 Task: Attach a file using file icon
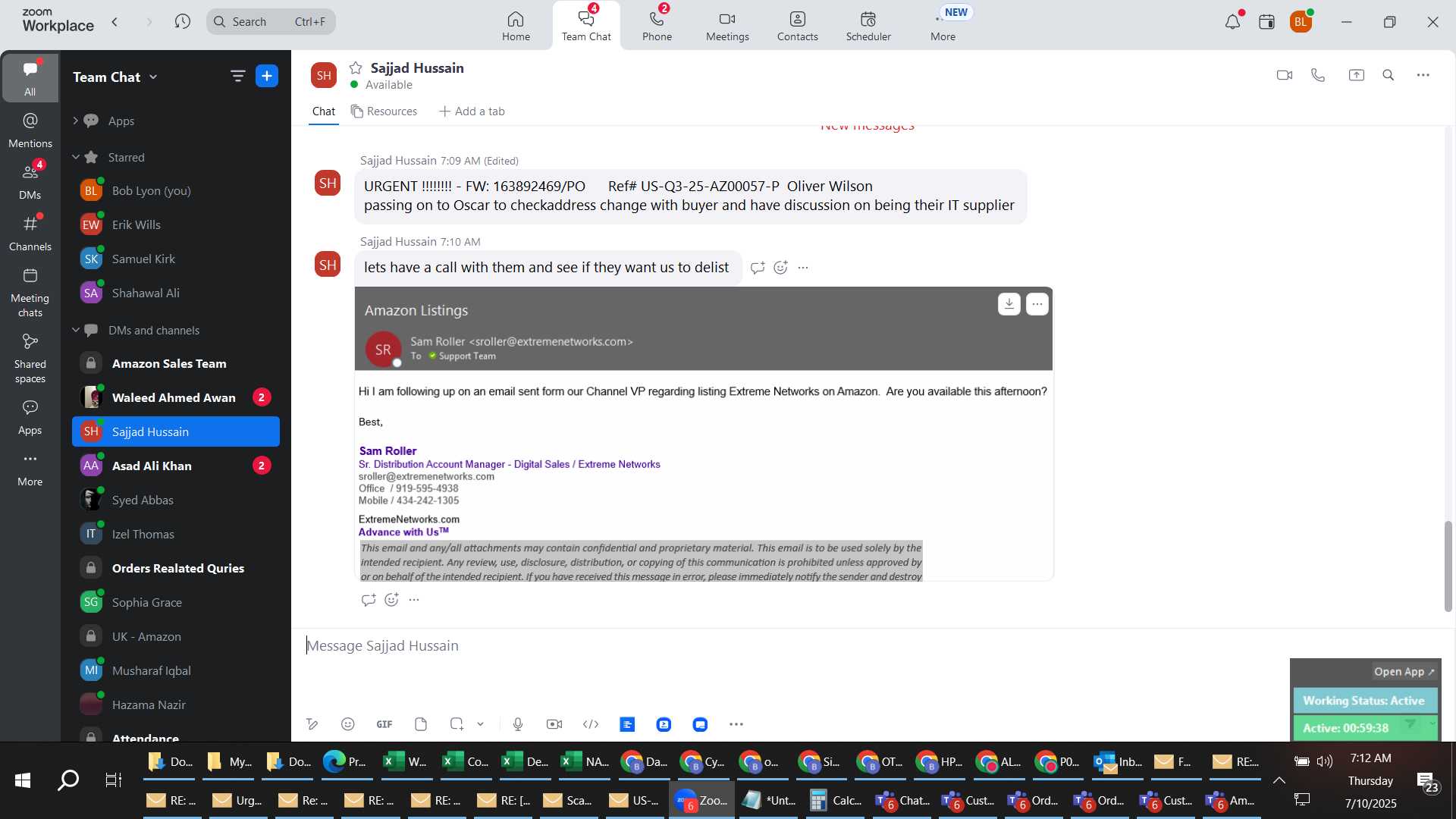(421, 724)
